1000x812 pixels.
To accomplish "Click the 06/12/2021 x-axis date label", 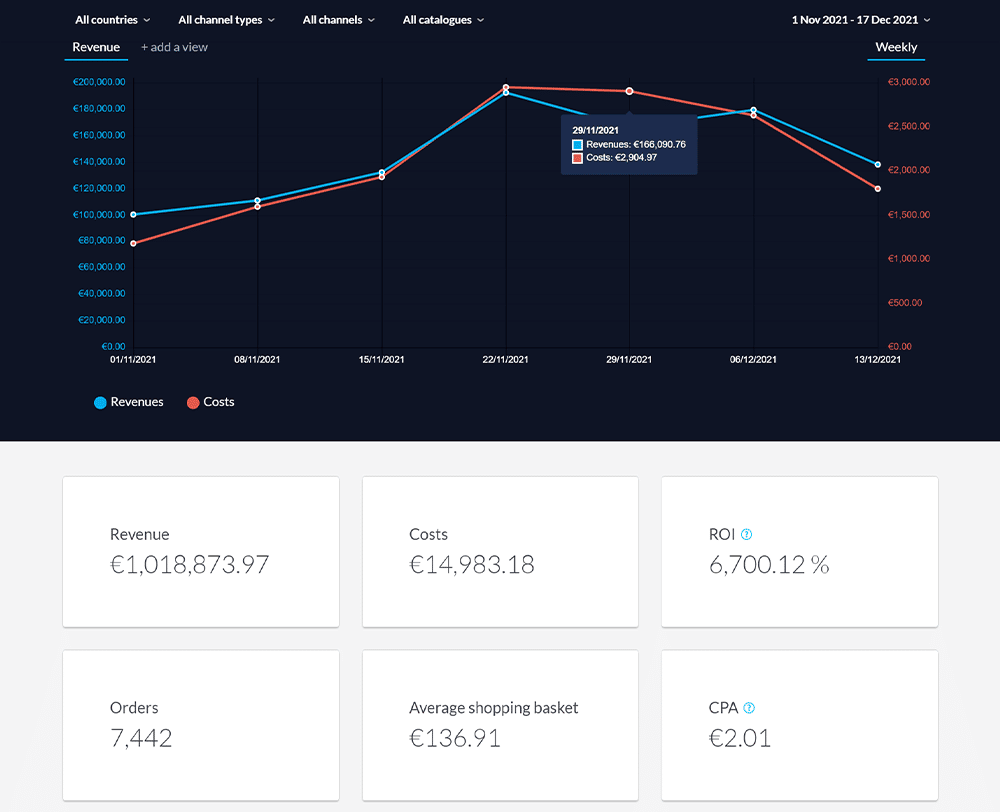I will click(x=753, y=360).
